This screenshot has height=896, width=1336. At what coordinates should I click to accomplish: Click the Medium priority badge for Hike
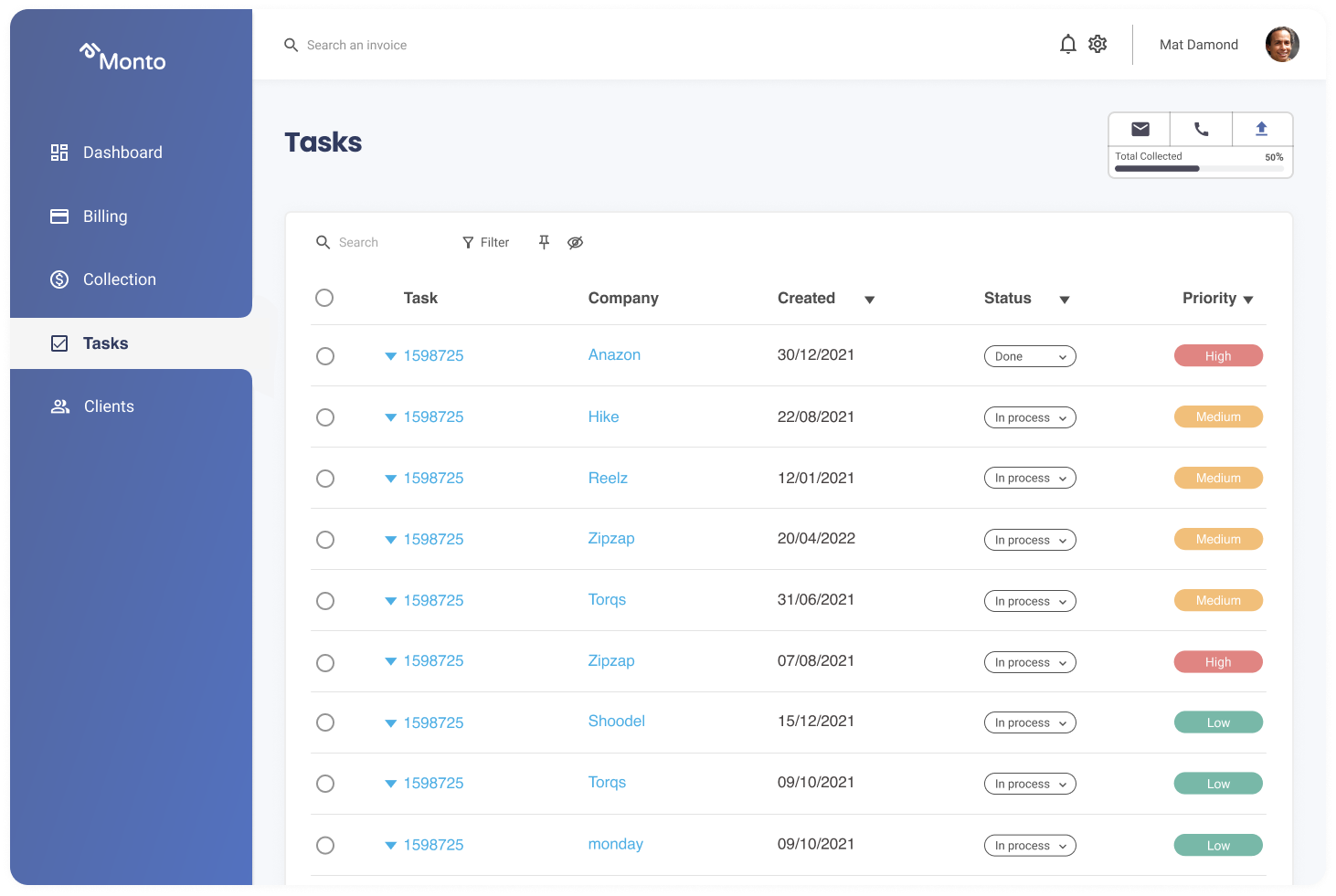(1218, 416)
